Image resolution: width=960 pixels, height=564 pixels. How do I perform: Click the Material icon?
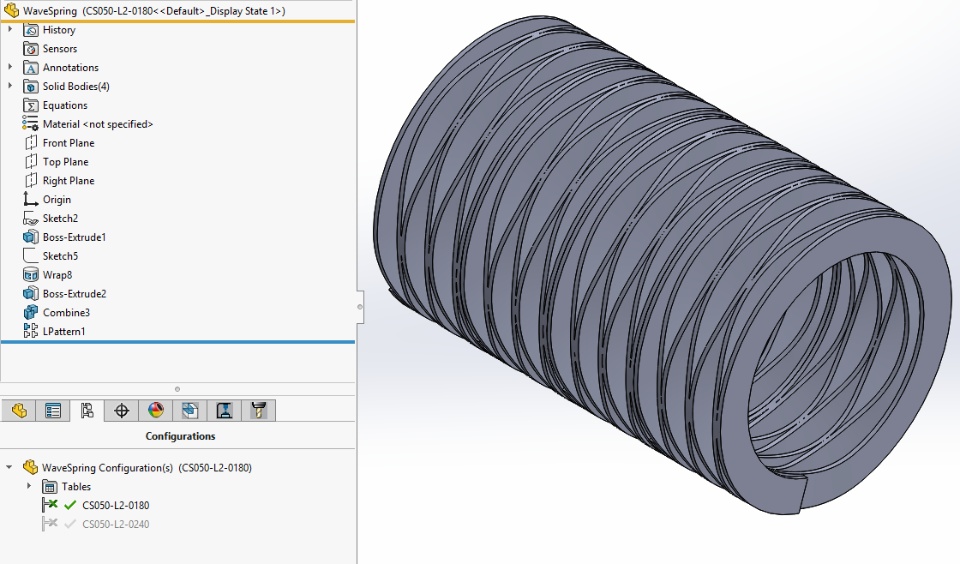coord(31,124)
